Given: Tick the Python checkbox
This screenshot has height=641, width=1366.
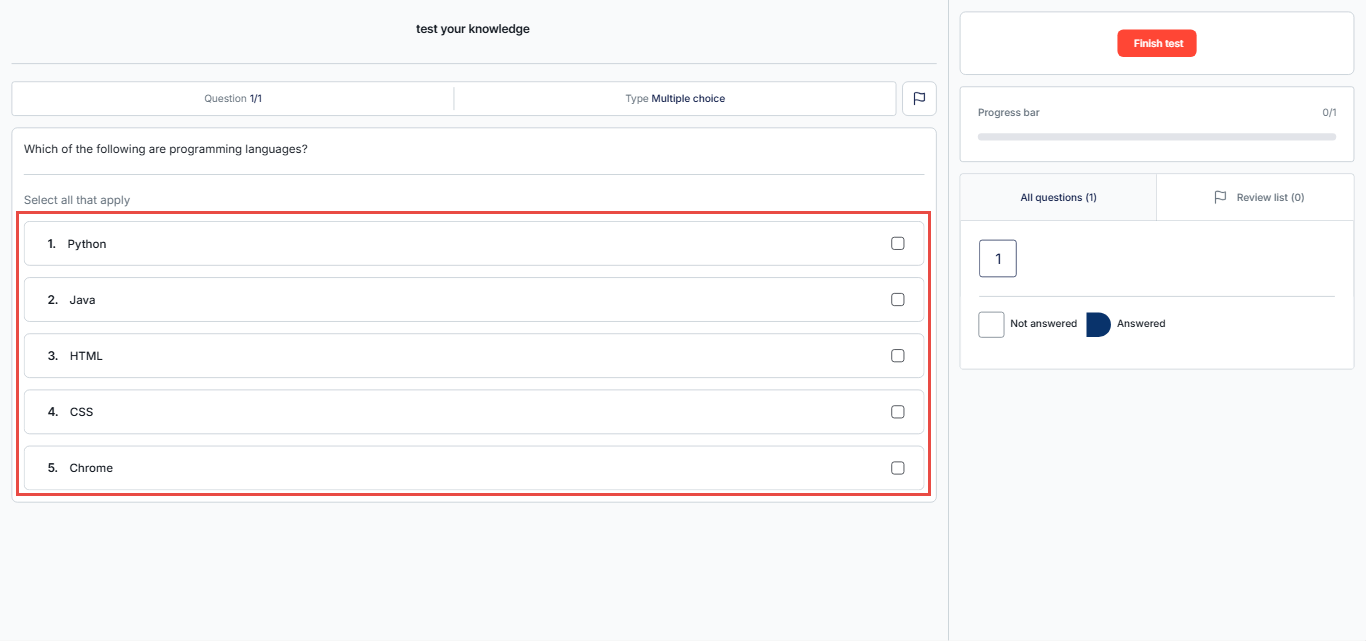Looking at the screenshot, I should [897, 244].
